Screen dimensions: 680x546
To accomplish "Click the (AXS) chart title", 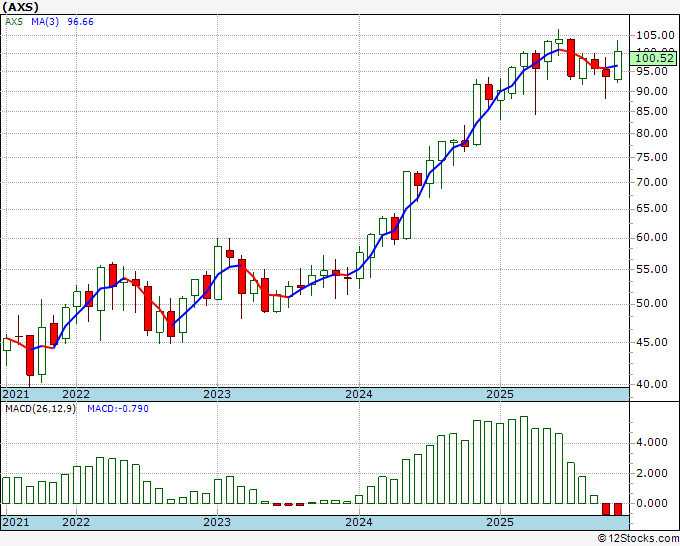I will click(20, 7).
